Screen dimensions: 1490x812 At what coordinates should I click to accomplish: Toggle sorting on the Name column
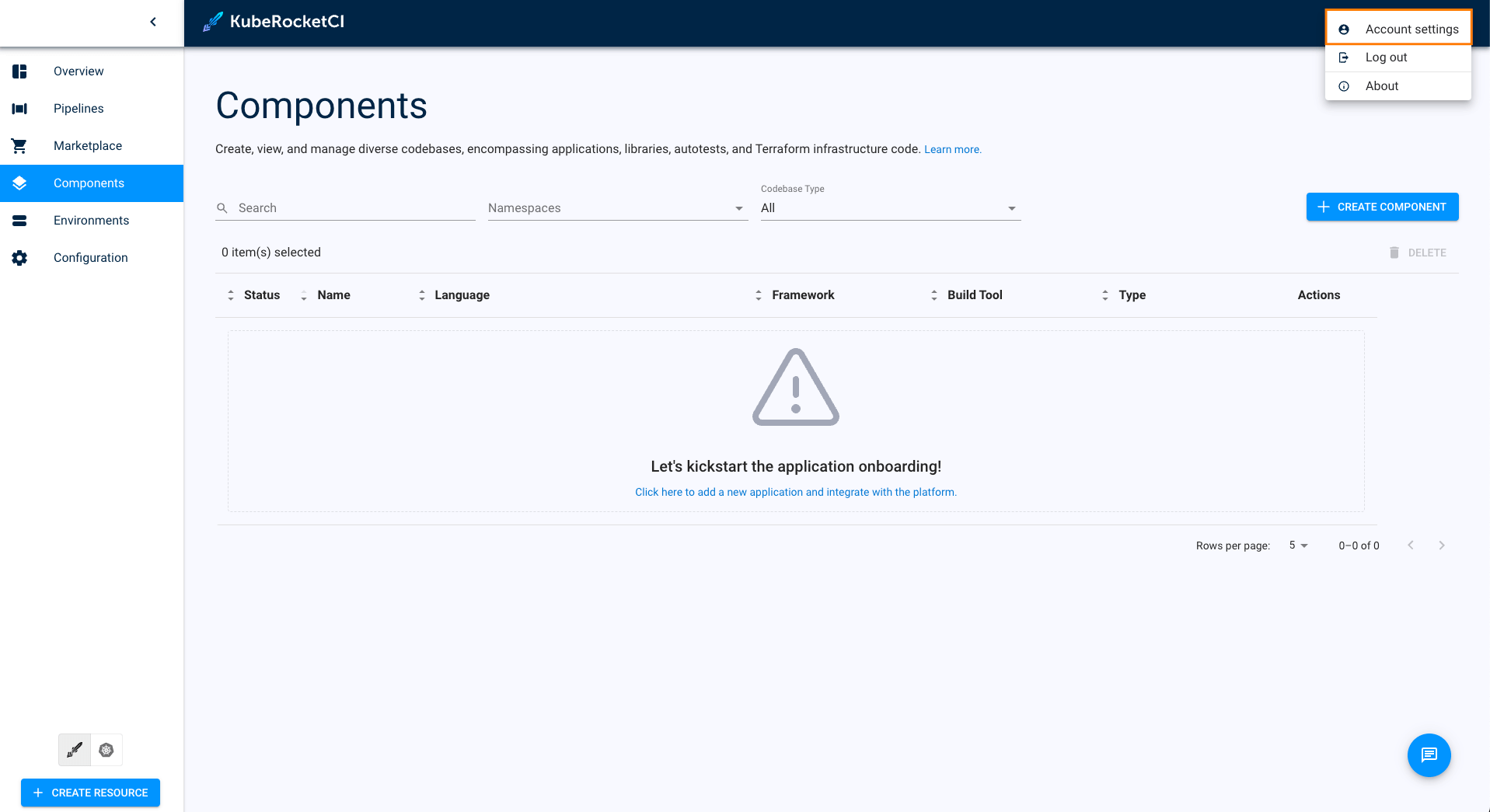tap(303, 294)
